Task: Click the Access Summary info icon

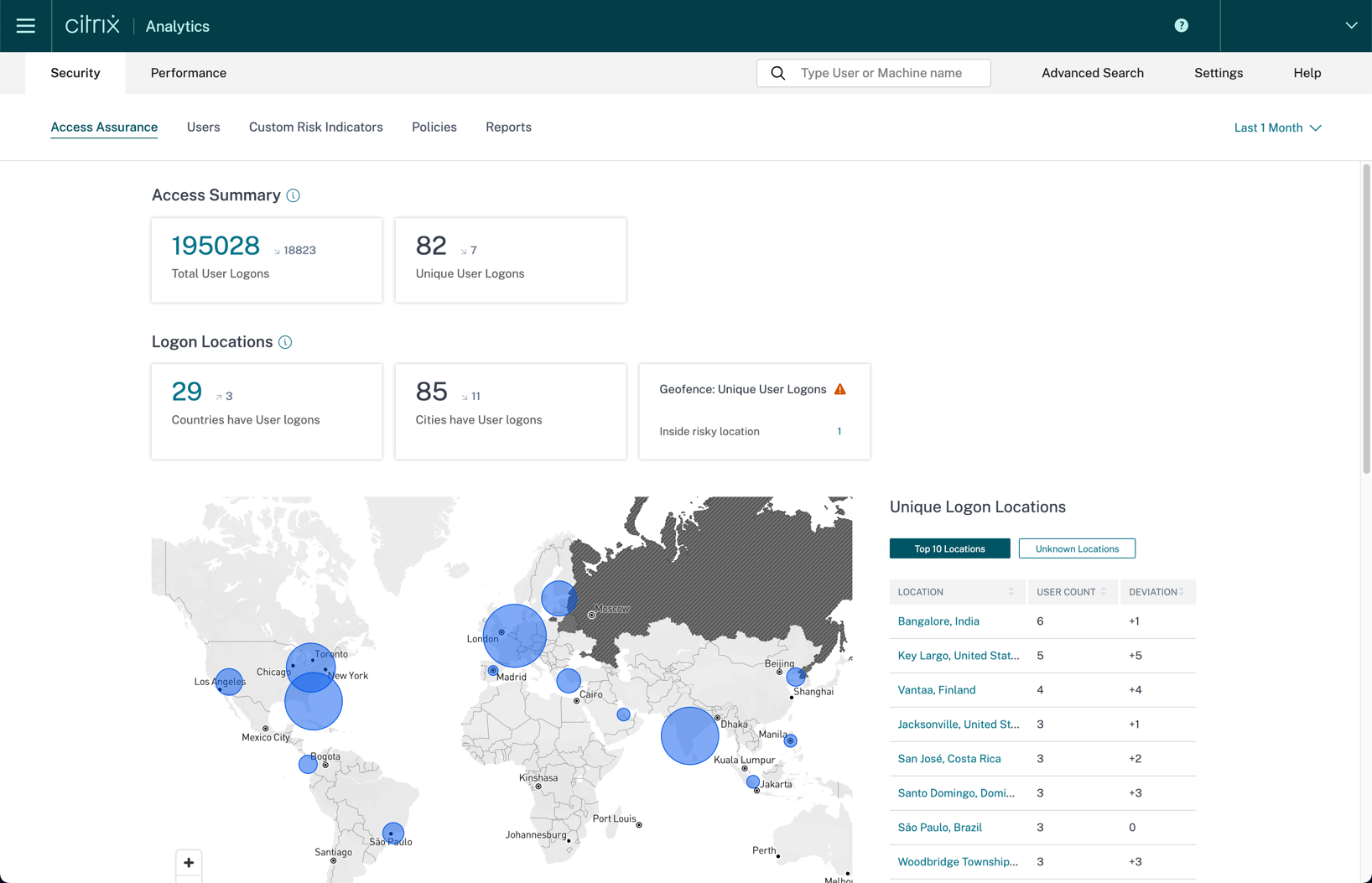Action: [293, 195]
